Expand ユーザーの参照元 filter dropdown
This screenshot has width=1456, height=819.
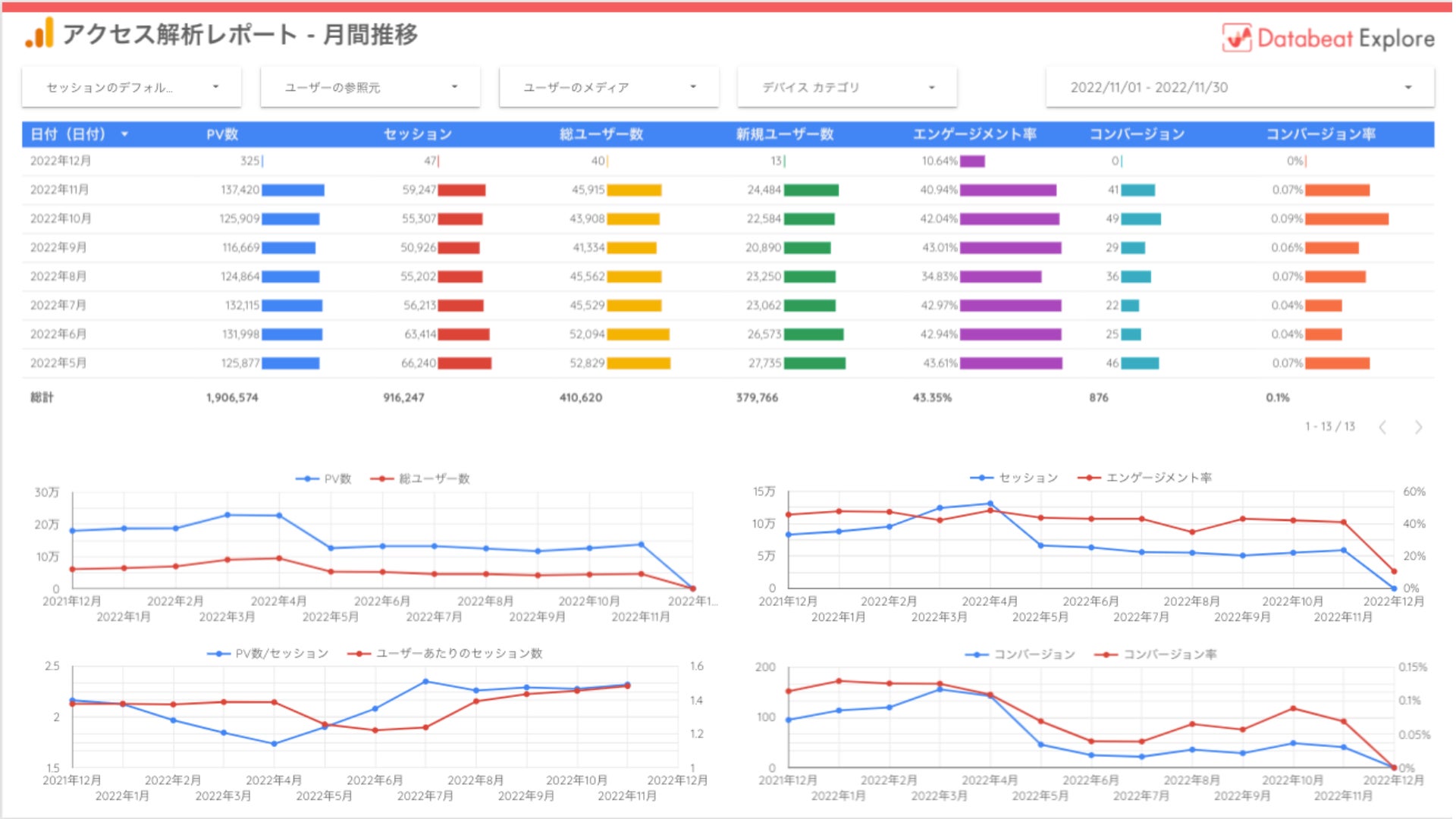click(x=370, y=87)
